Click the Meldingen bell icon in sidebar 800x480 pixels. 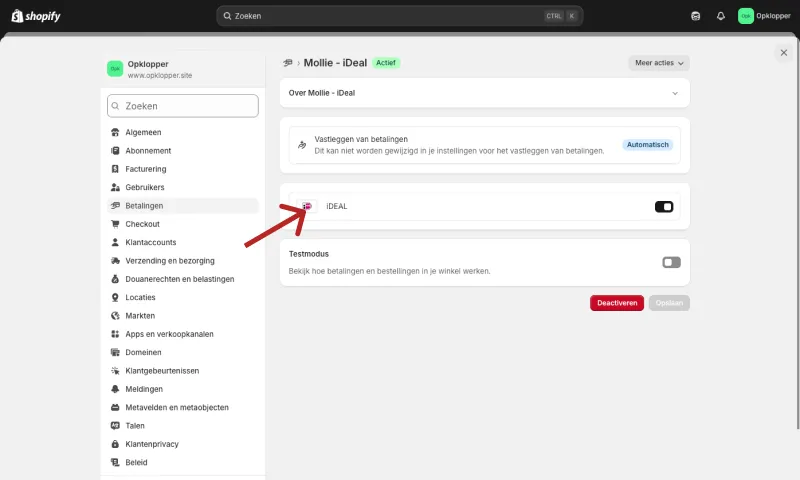coord(115,389)
